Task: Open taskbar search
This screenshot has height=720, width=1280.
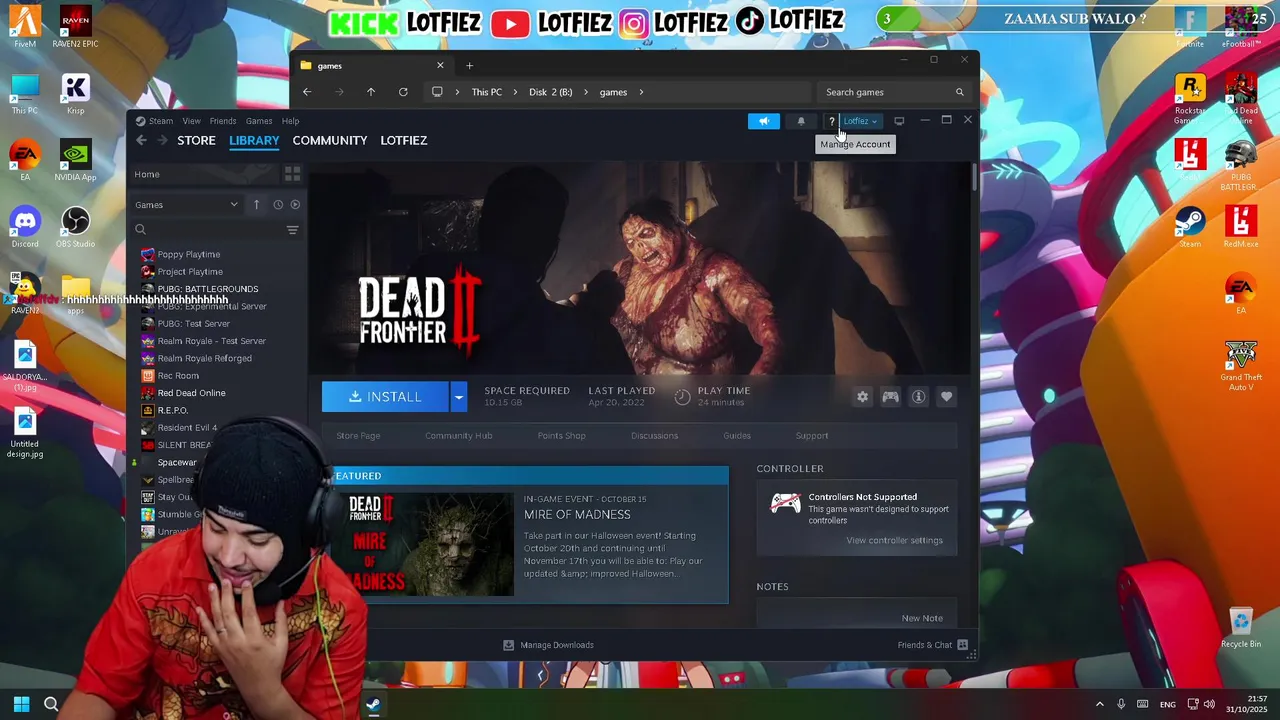Action: (x=51, y=704)
